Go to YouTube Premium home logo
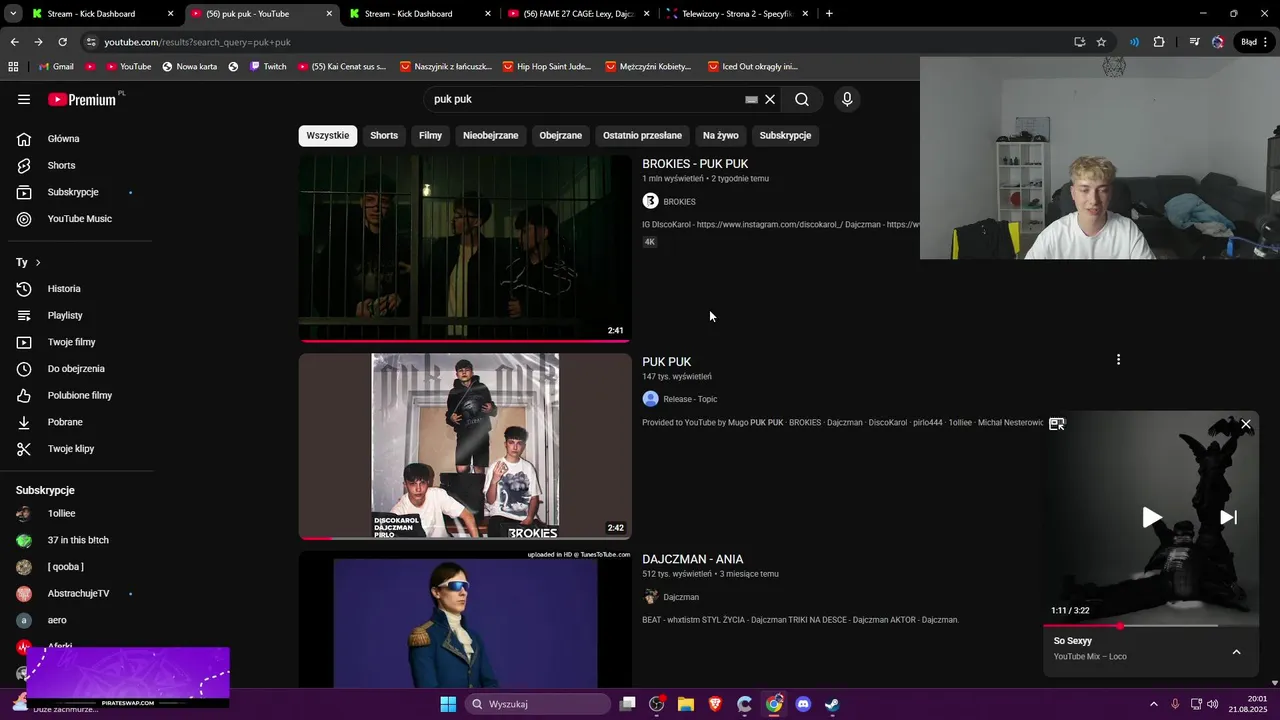1280x720 pixels. click(82, 99)
